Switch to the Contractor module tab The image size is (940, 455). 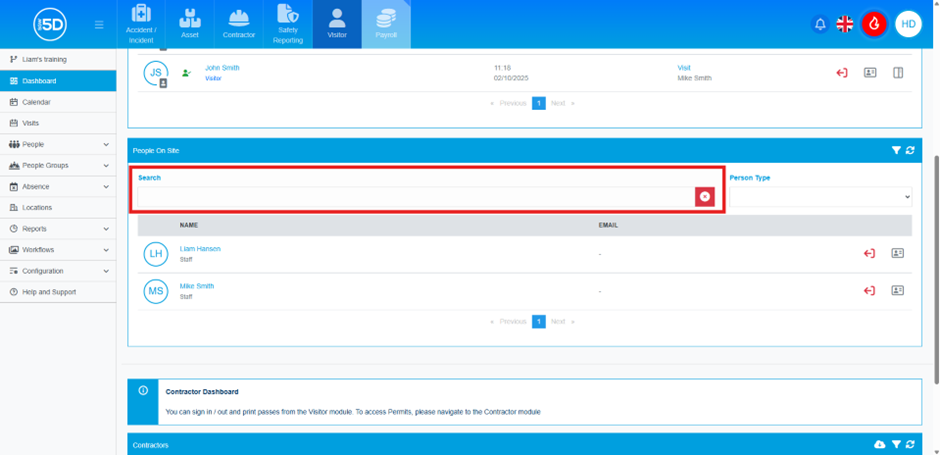coord(238,24)
